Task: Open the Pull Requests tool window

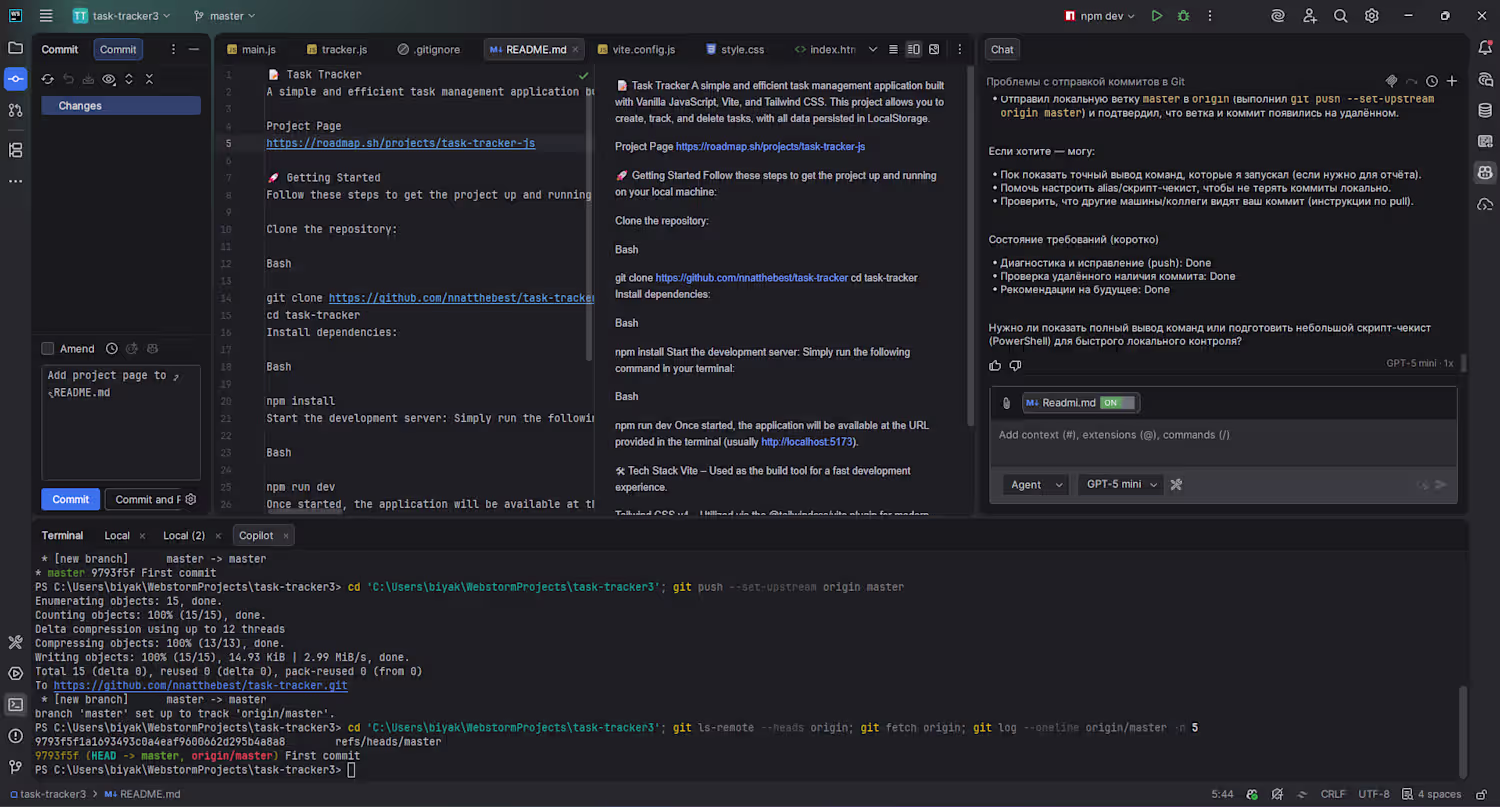Action: [x=15, y=111]
